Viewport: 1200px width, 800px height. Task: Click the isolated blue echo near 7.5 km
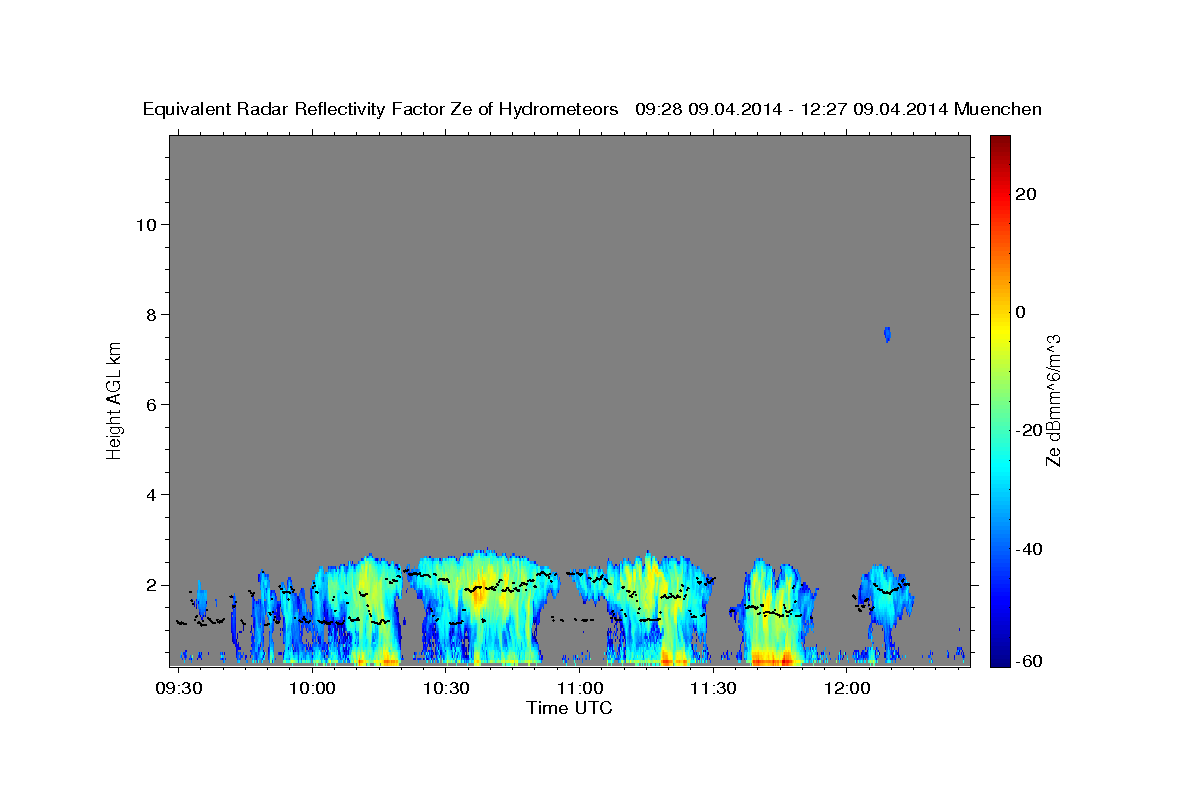[x=887, y=334]
